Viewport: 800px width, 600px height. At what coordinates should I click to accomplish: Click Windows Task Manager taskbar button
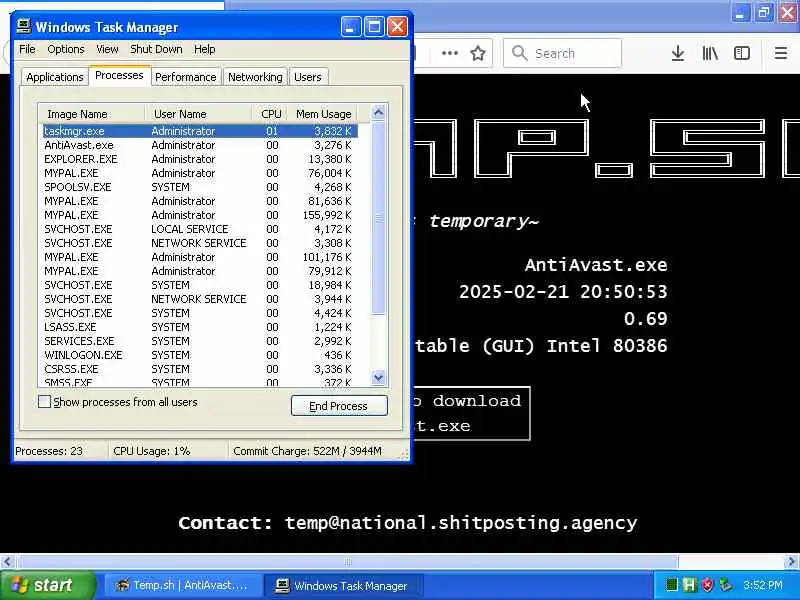(x=343, y=586)
